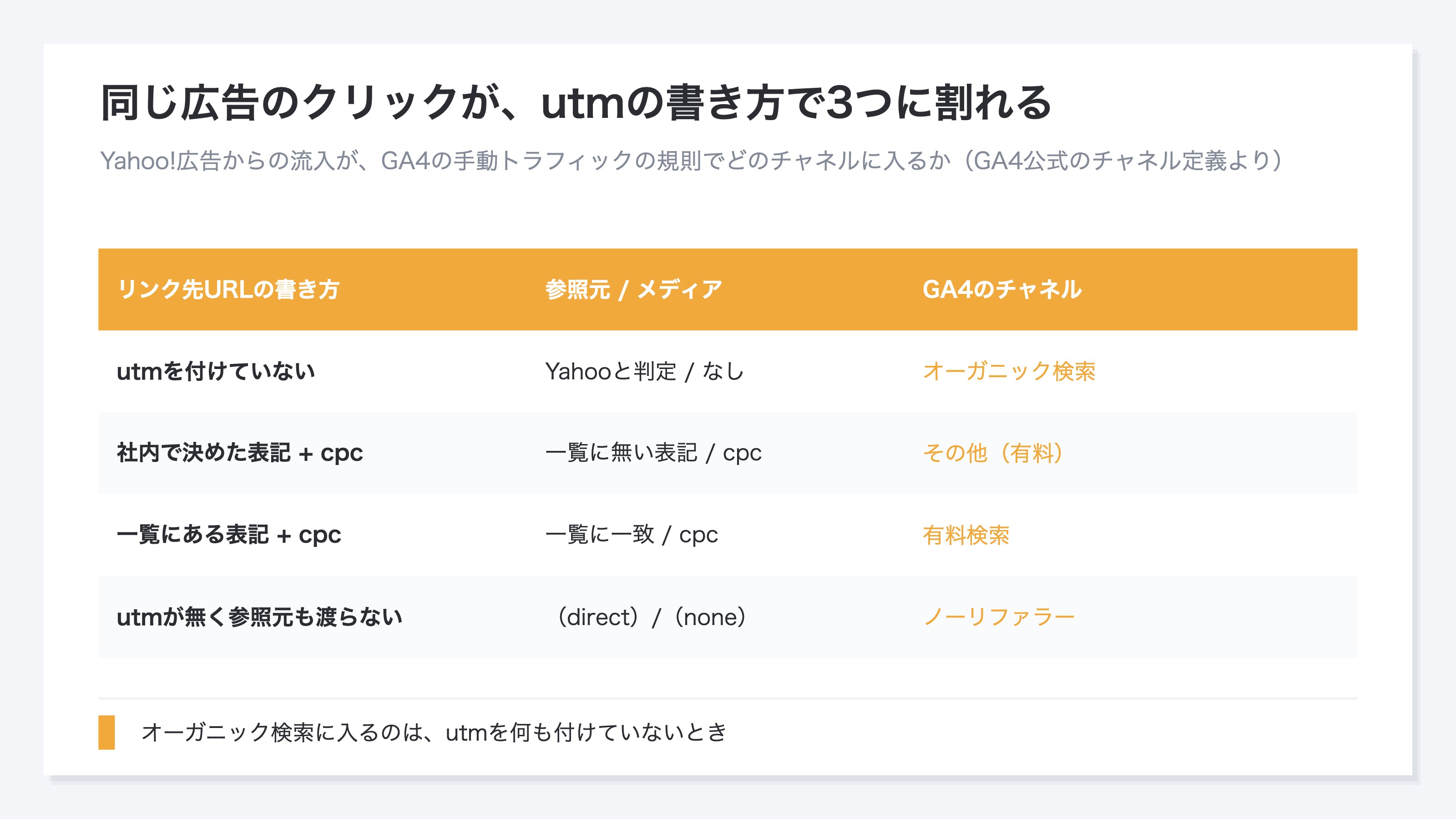Click the 一覧に無い表記 / cpc cell
The image size is (1456, 819).
click(653, 453)
